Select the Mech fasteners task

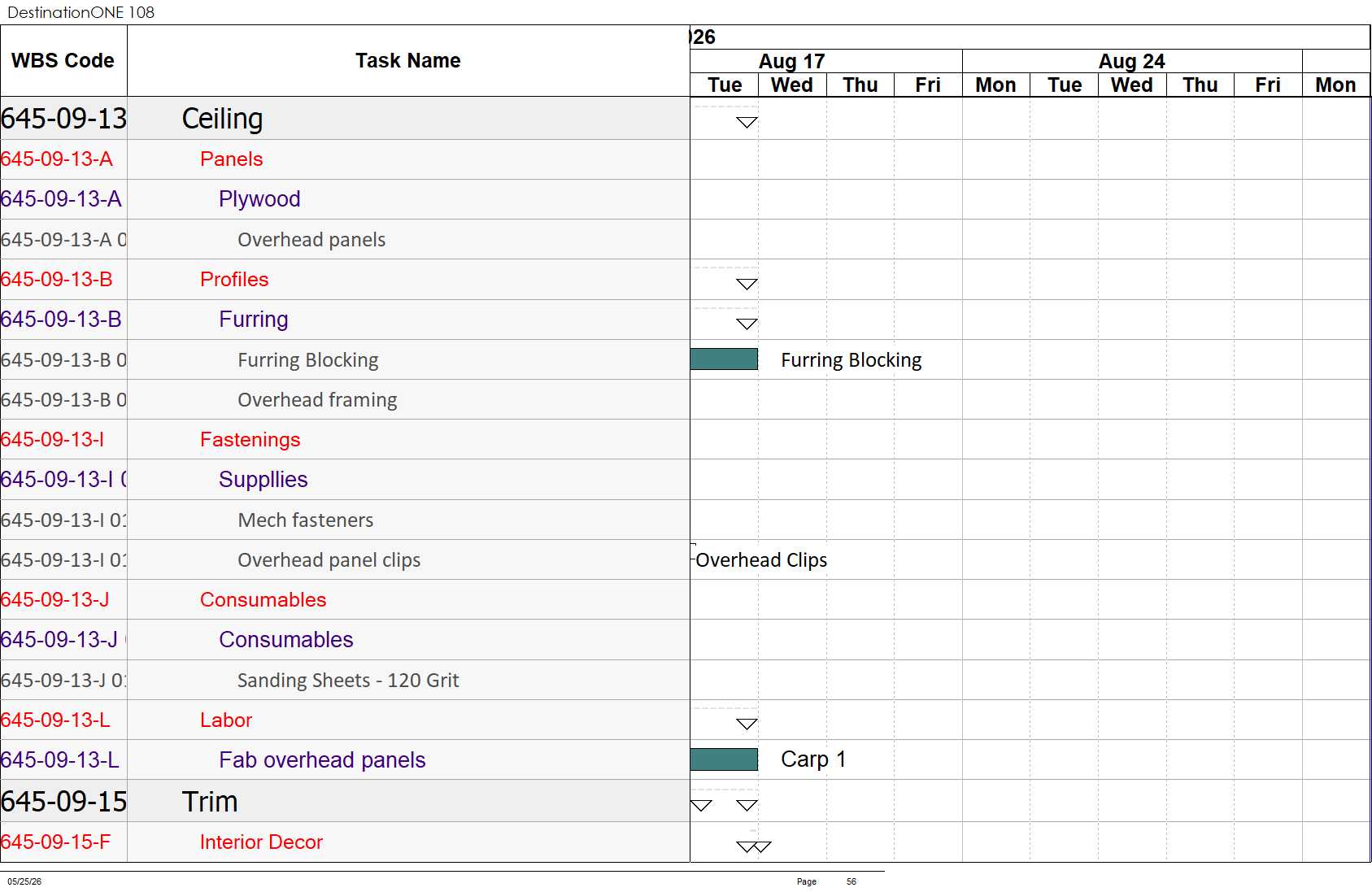[x=306, y=520]
